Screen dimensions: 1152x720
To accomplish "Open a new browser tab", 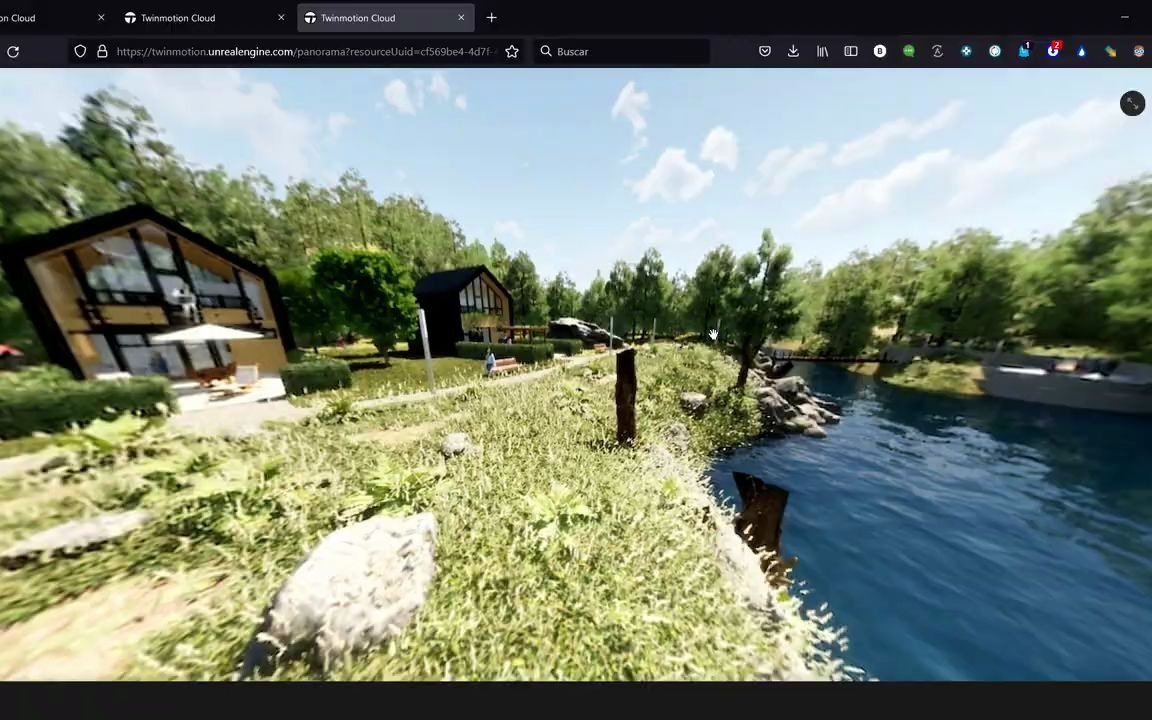I will point(492,18).
